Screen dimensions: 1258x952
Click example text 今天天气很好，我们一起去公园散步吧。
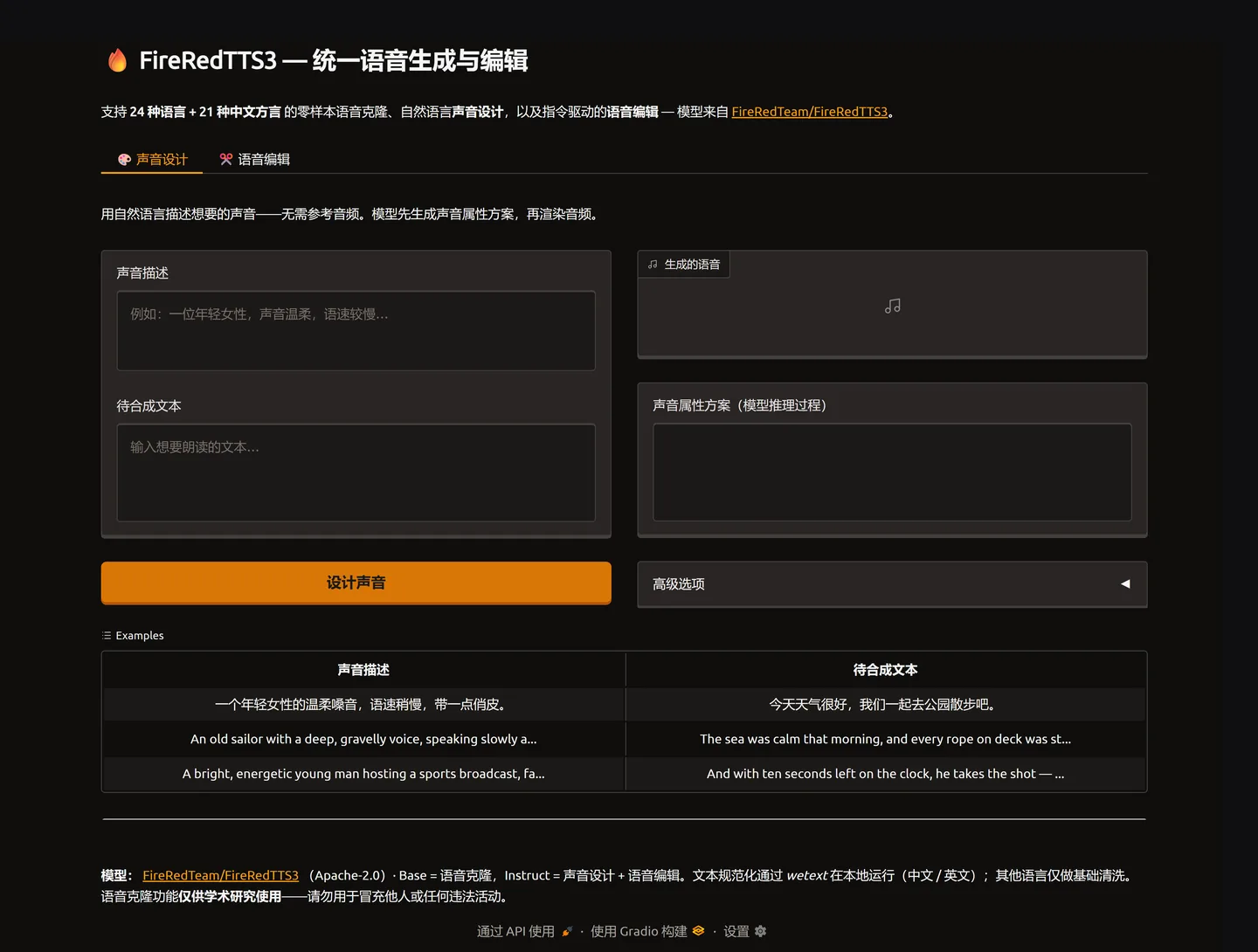[x=885, y=704]
